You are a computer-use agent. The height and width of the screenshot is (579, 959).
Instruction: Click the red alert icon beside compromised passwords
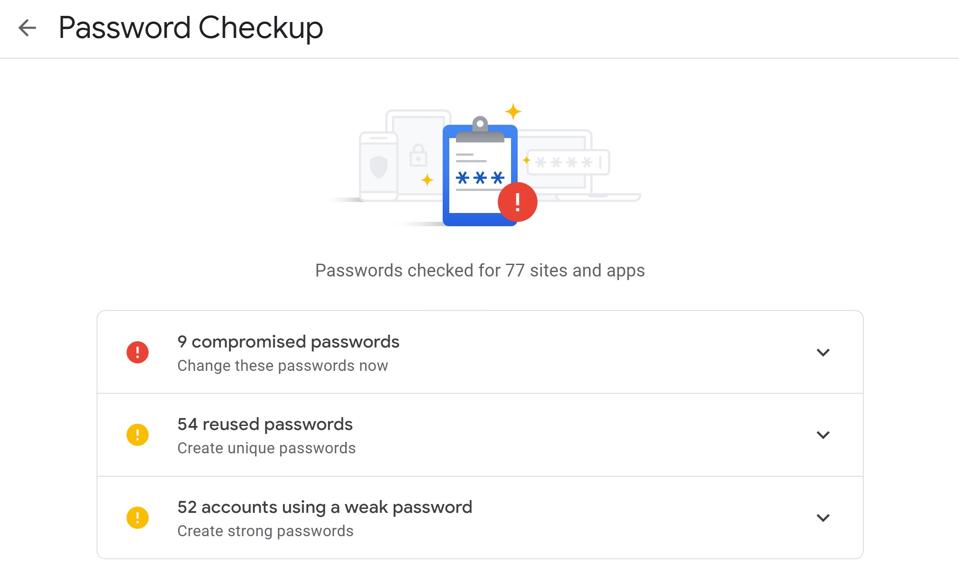point(137,352)
